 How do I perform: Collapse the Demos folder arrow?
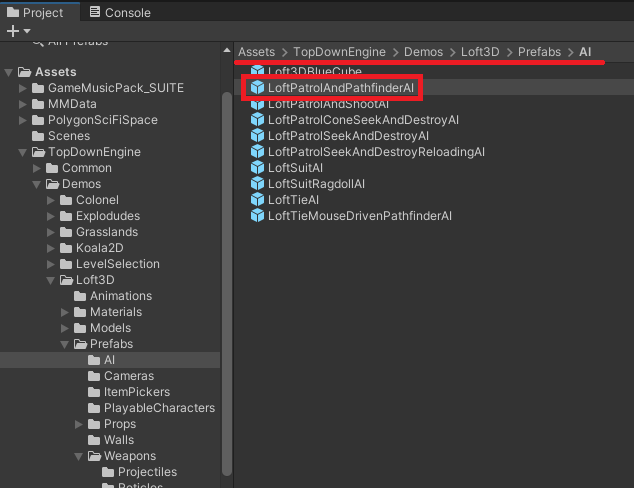37,184
